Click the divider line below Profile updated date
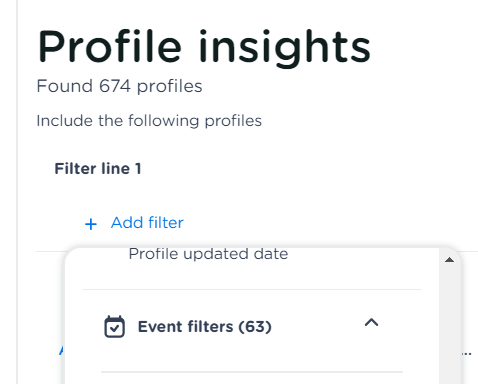 click(x=252, y=289)
